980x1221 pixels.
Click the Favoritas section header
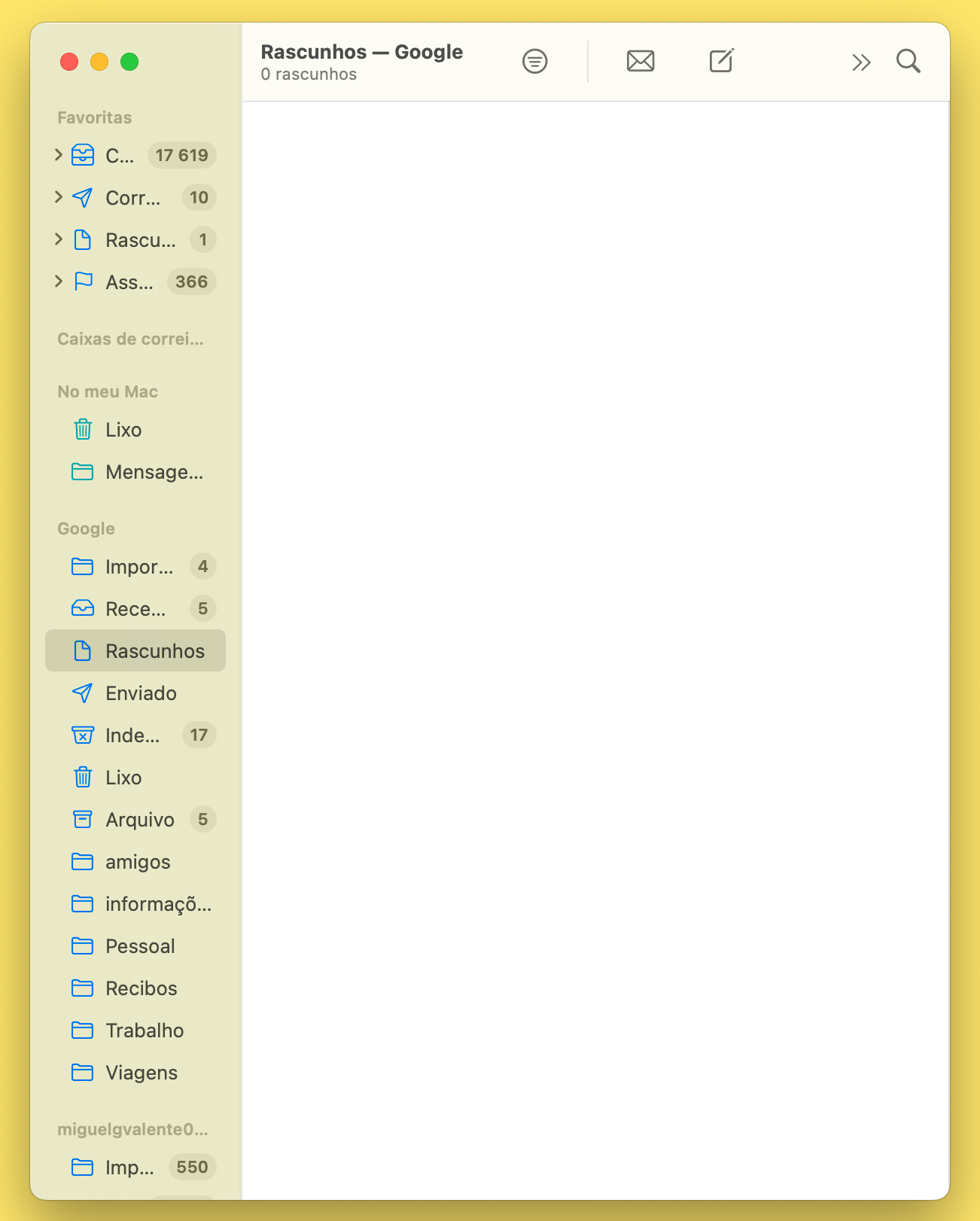(95, 117)
